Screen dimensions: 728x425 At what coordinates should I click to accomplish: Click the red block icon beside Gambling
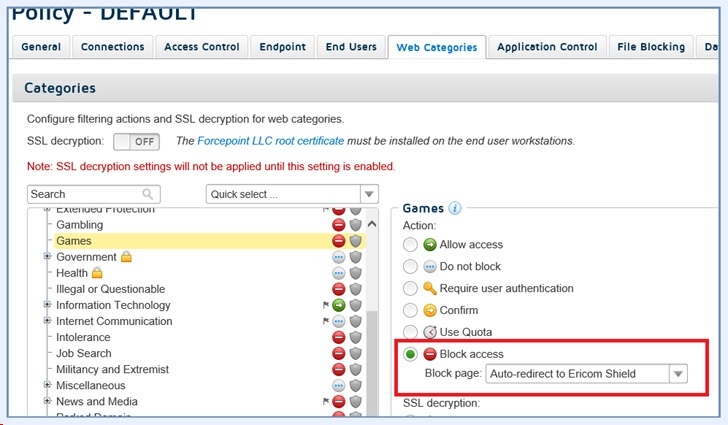pos(339,225)
